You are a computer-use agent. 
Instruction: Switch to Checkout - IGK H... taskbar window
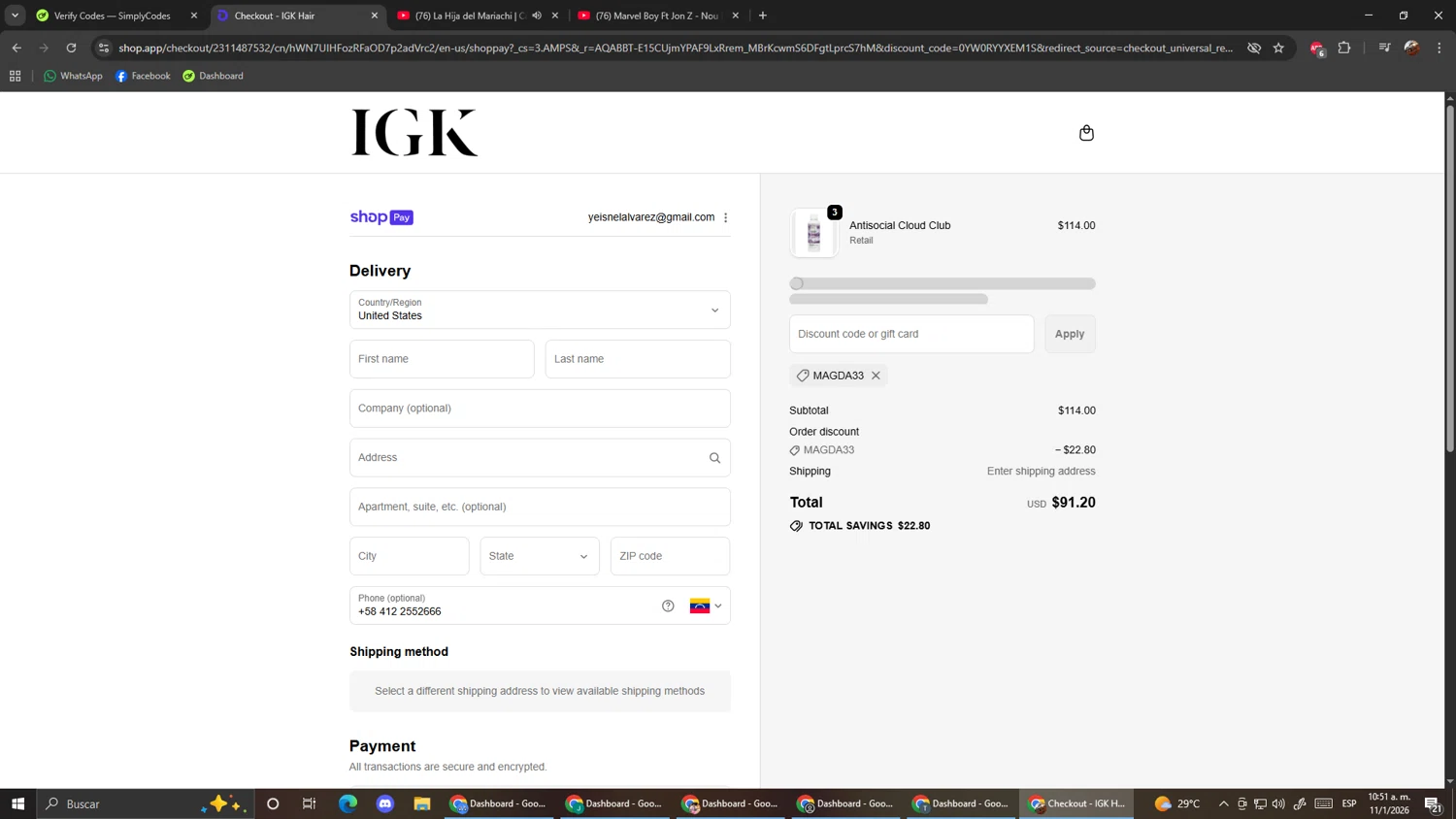(1076, 803)
